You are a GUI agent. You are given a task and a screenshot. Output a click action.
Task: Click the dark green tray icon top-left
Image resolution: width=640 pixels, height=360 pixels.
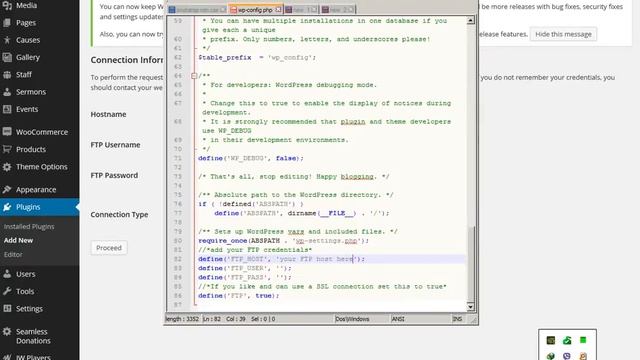(x=551, y=340)
